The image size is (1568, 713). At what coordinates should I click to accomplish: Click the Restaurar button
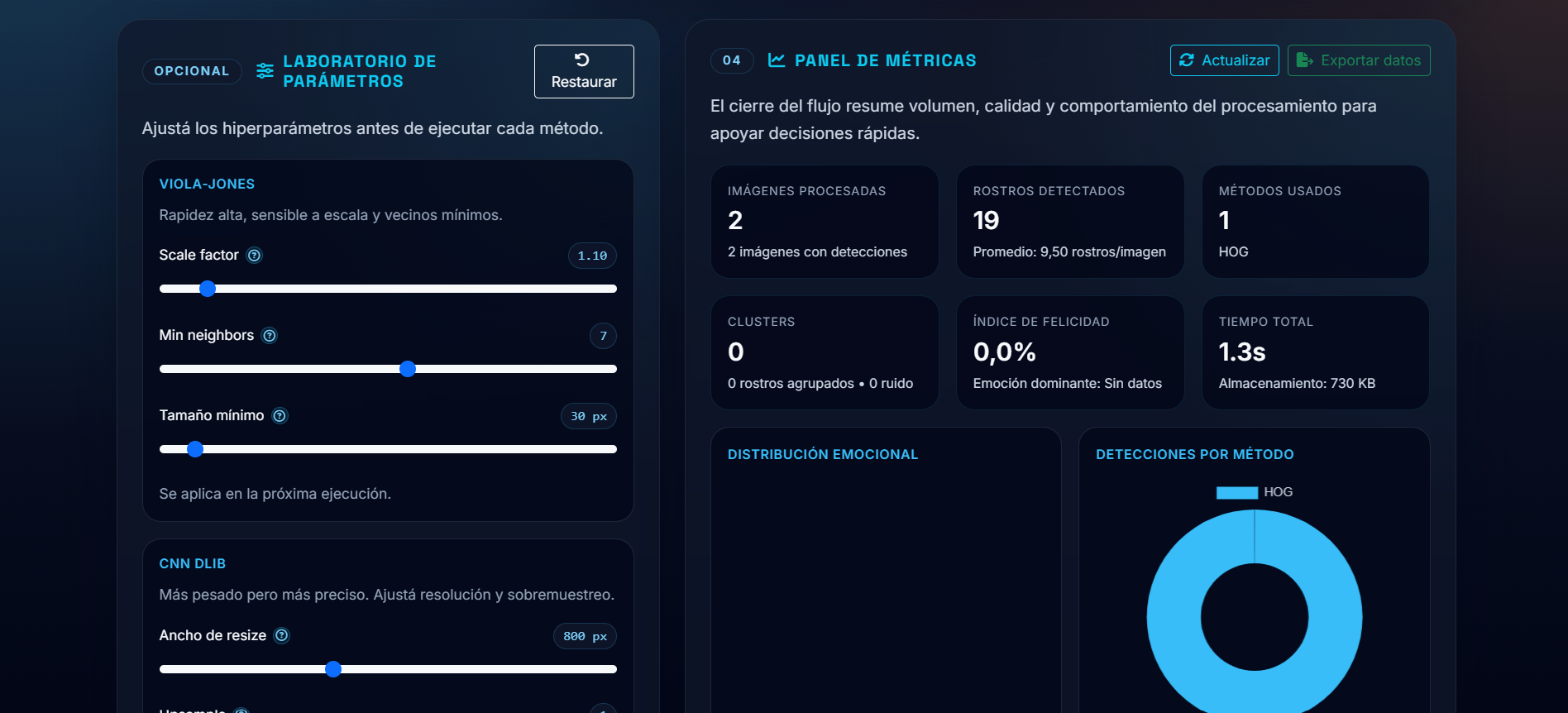584,71
